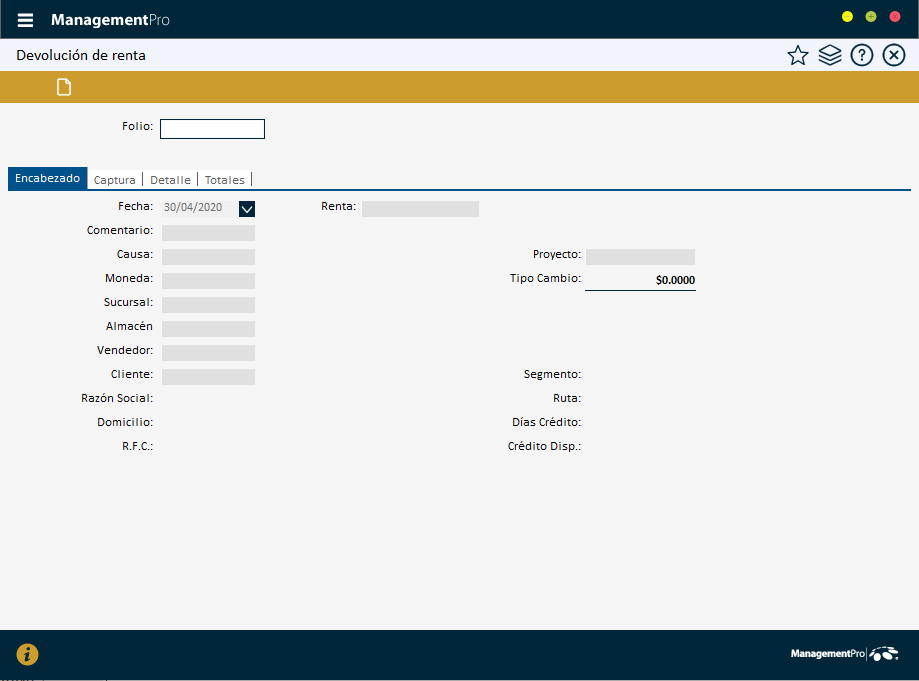Create a new document from the toolbar

pyautogui.click(x=64, y=87)
